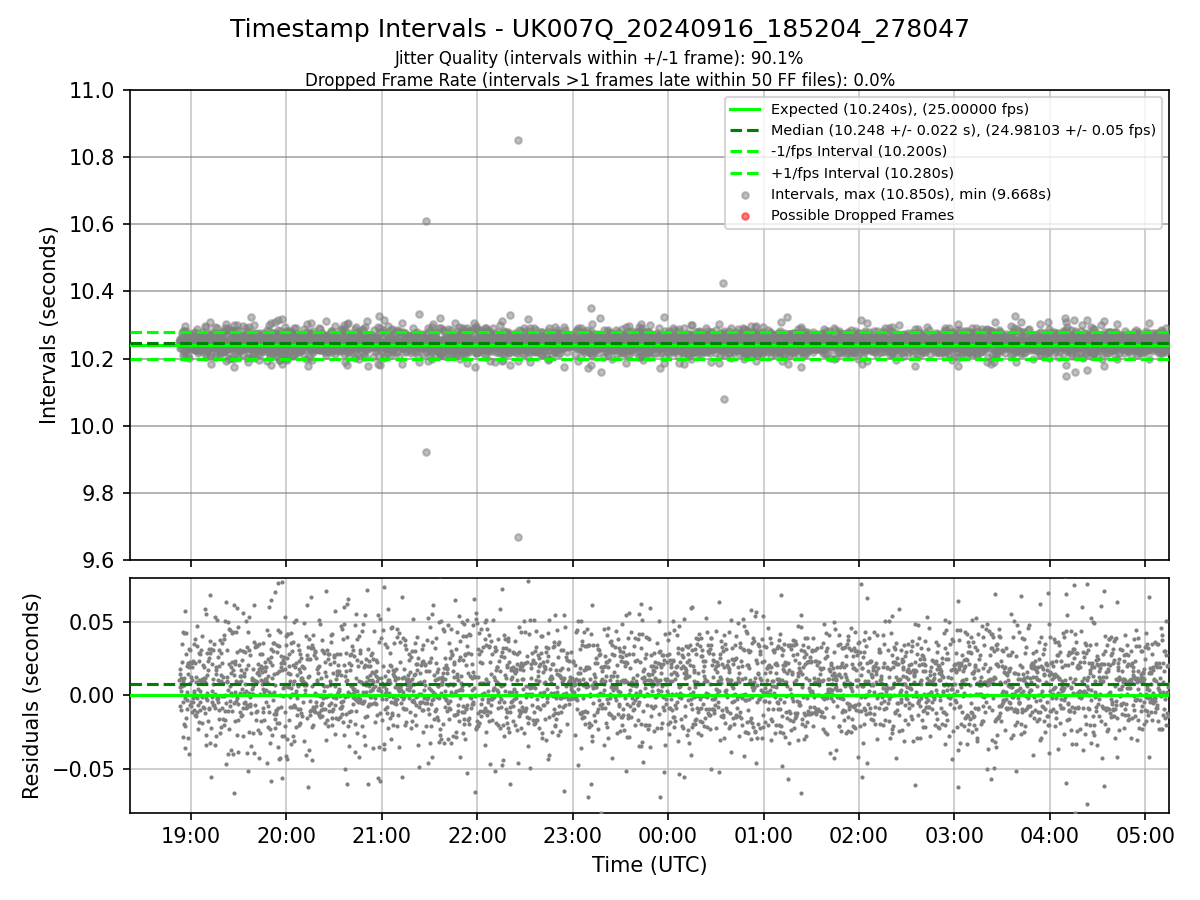Click the x-axis tick label 21:00

381,834
